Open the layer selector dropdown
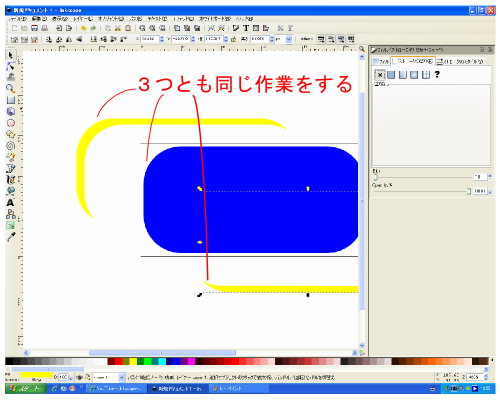This screenshot has height=400, width=500. pos(122,377)
